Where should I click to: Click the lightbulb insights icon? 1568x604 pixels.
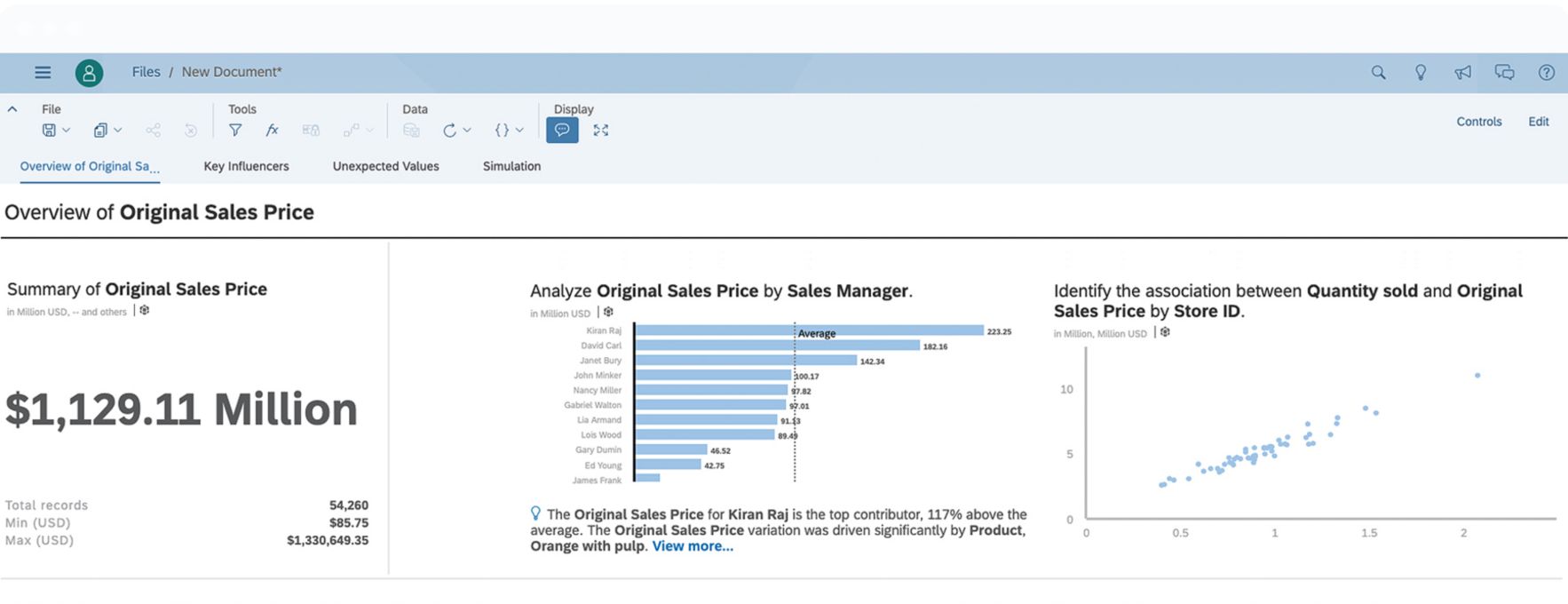(1421, 73)
